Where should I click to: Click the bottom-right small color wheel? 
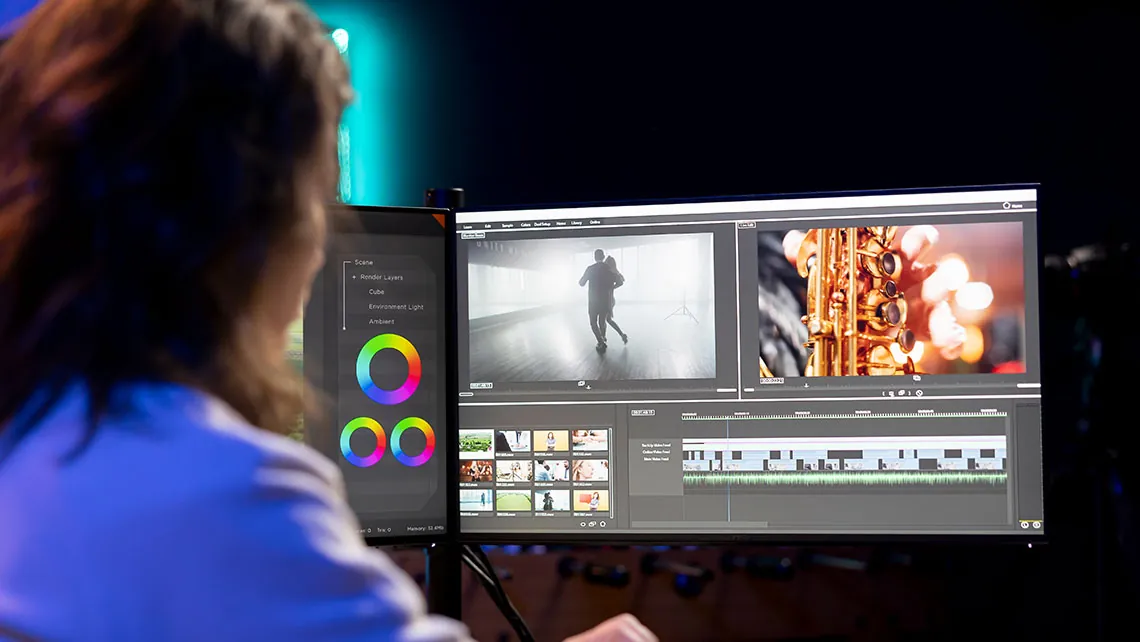(x=412, y=442)
